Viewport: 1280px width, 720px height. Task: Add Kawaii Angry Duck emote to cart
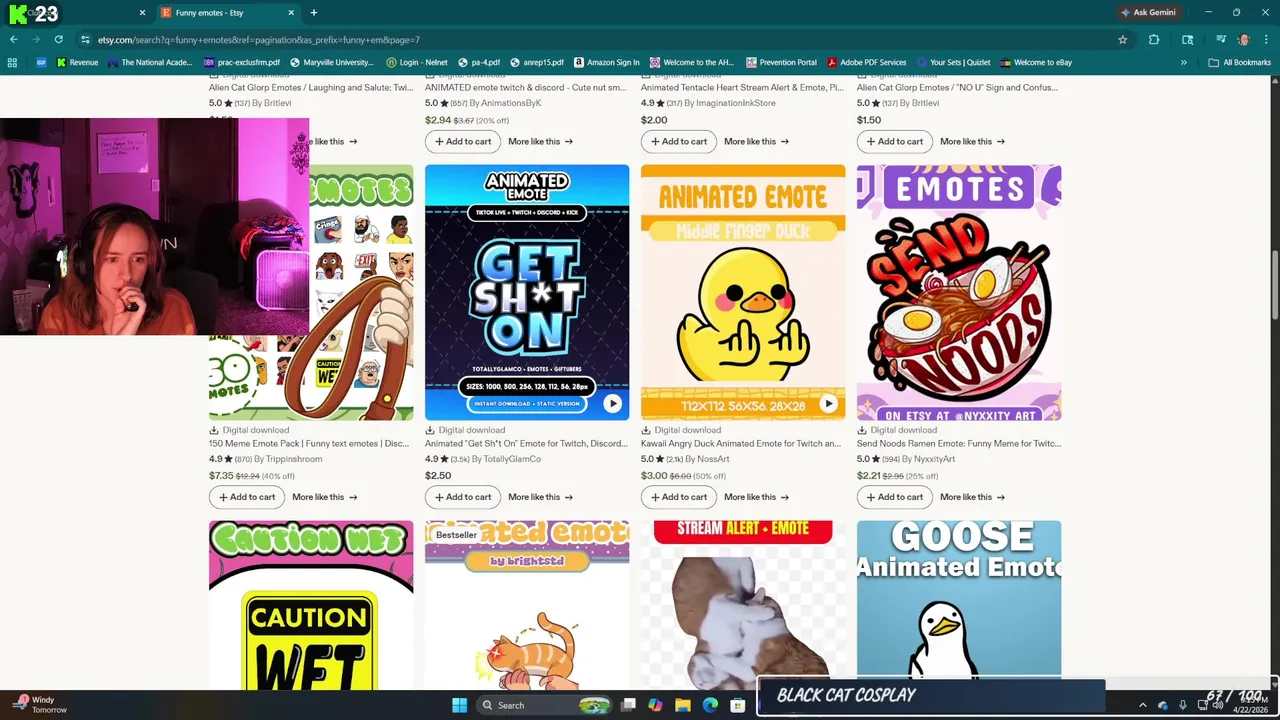[678, 497]
